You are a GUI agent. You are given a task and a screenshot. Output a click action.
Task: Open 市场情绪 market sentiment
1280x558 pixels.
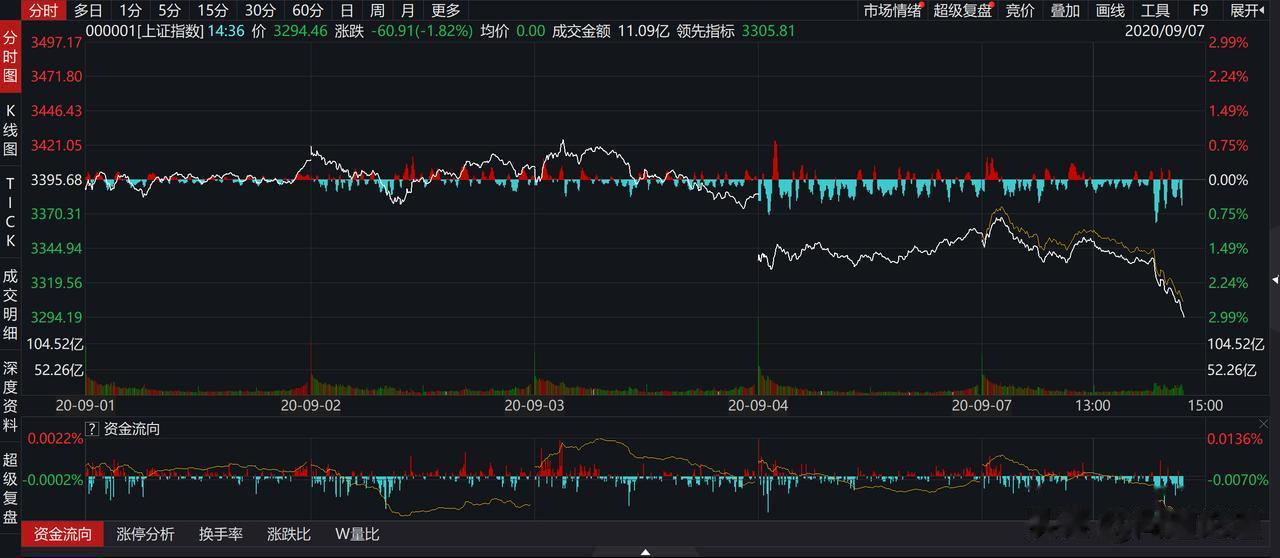(893, 11)
